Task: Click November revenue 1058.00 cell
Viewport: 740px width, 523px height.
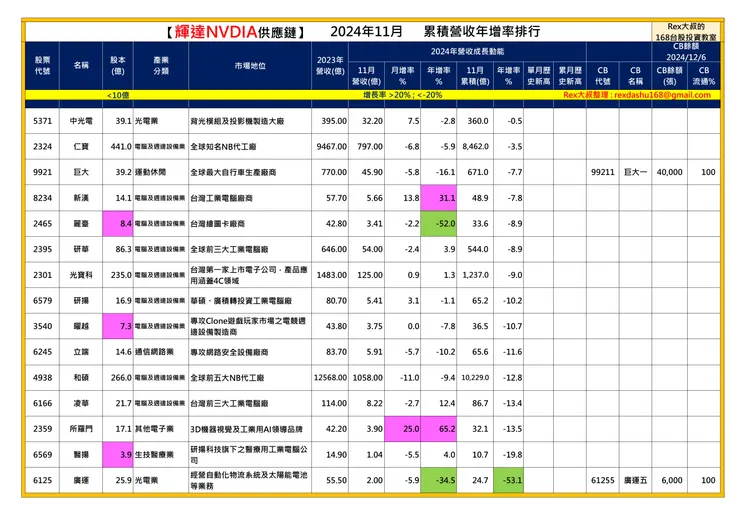Action: 367,378
